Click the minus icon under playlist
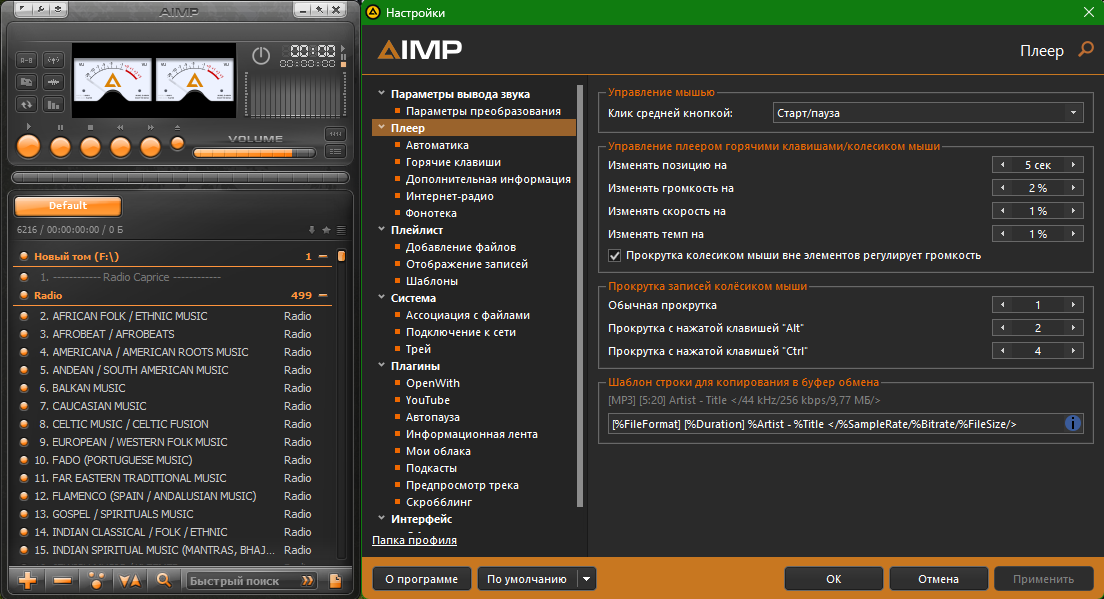Screen dimensions: 1104x599 [x=62, y=580]
